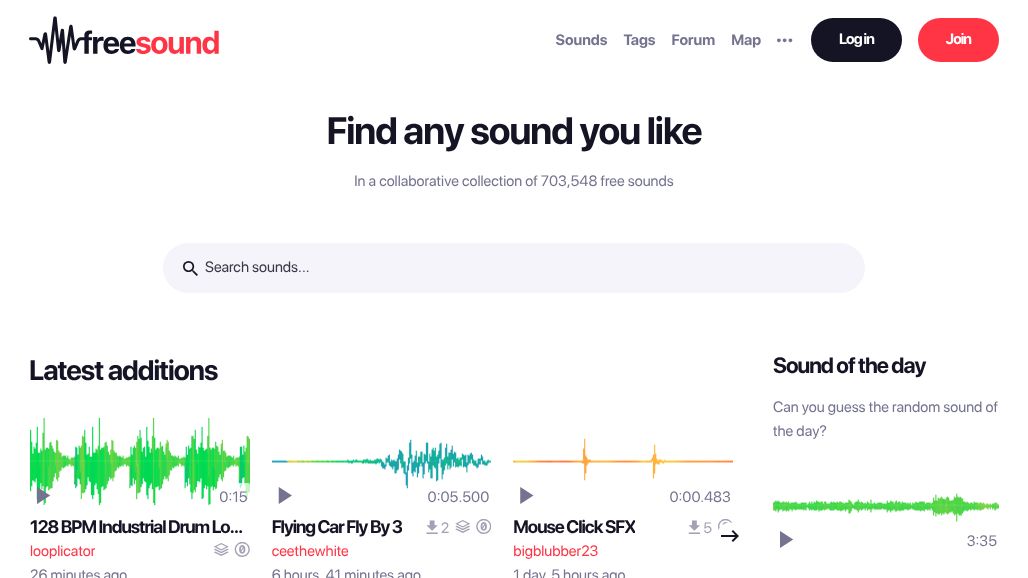The width and height of the screenshot is (1028, 578).
Task: Click the pack icon on looplicator's sound
Action: point(221,549)
